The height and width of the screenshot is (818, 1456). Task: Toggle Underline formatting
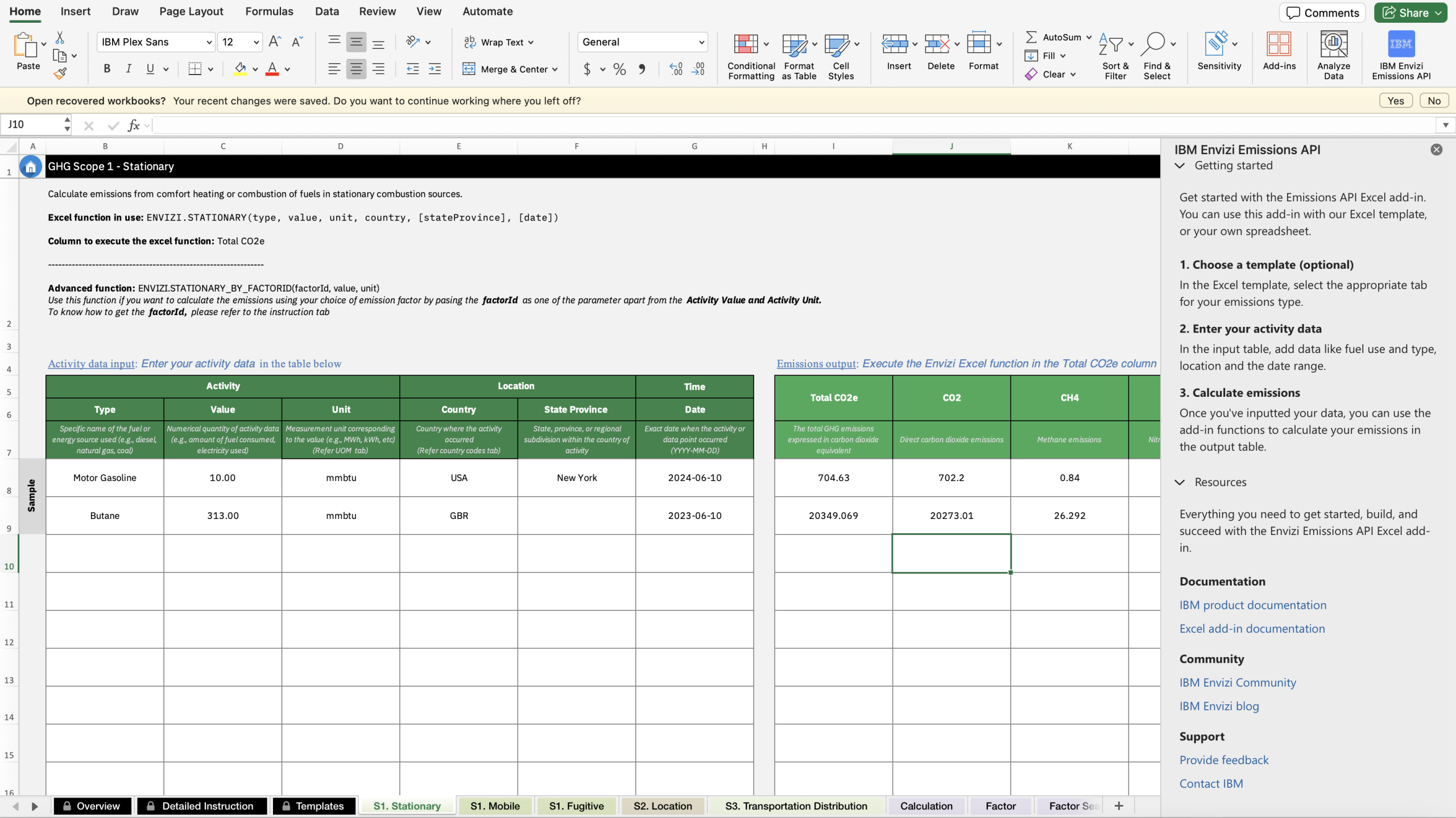(x=150, y=69)
